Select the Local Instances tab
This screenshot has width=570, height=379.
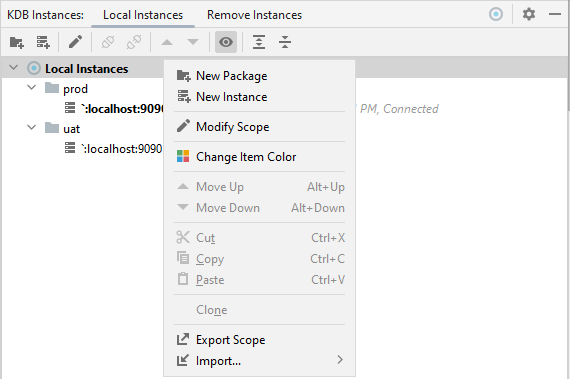pyautogui.click(x=143, y=15)
